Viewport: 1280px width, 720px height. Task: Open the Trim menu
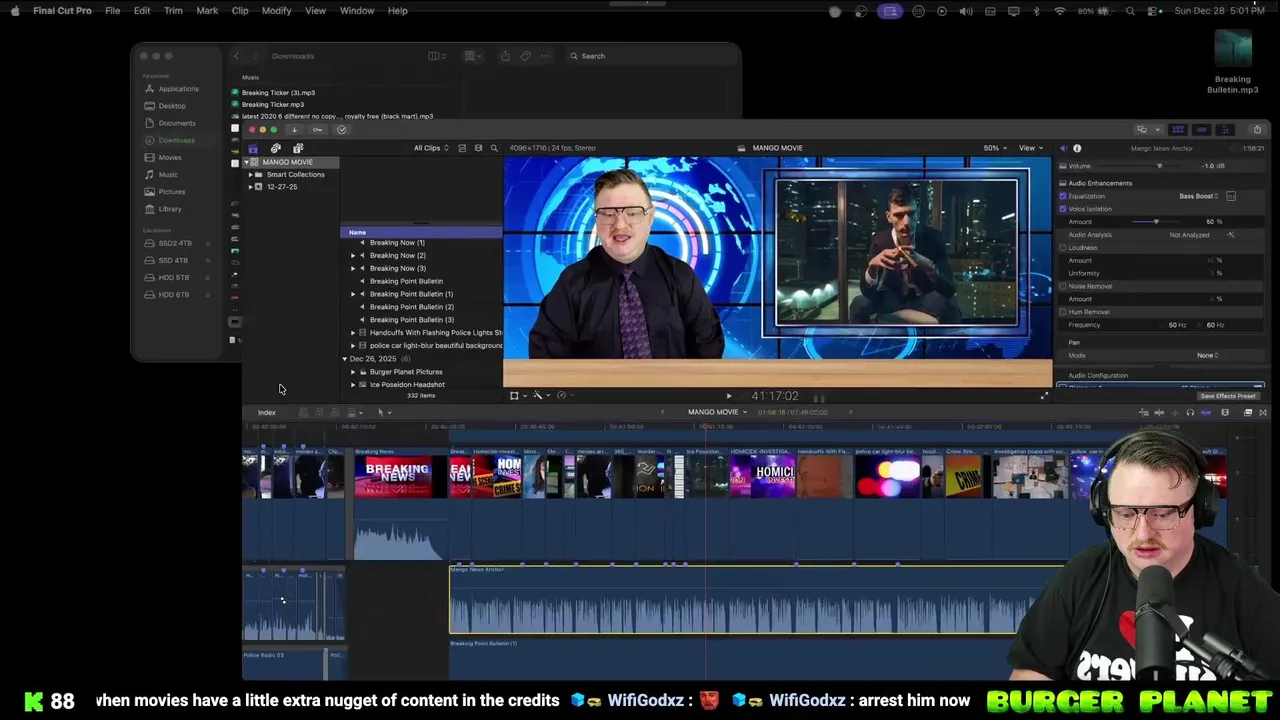pos(173,11)
